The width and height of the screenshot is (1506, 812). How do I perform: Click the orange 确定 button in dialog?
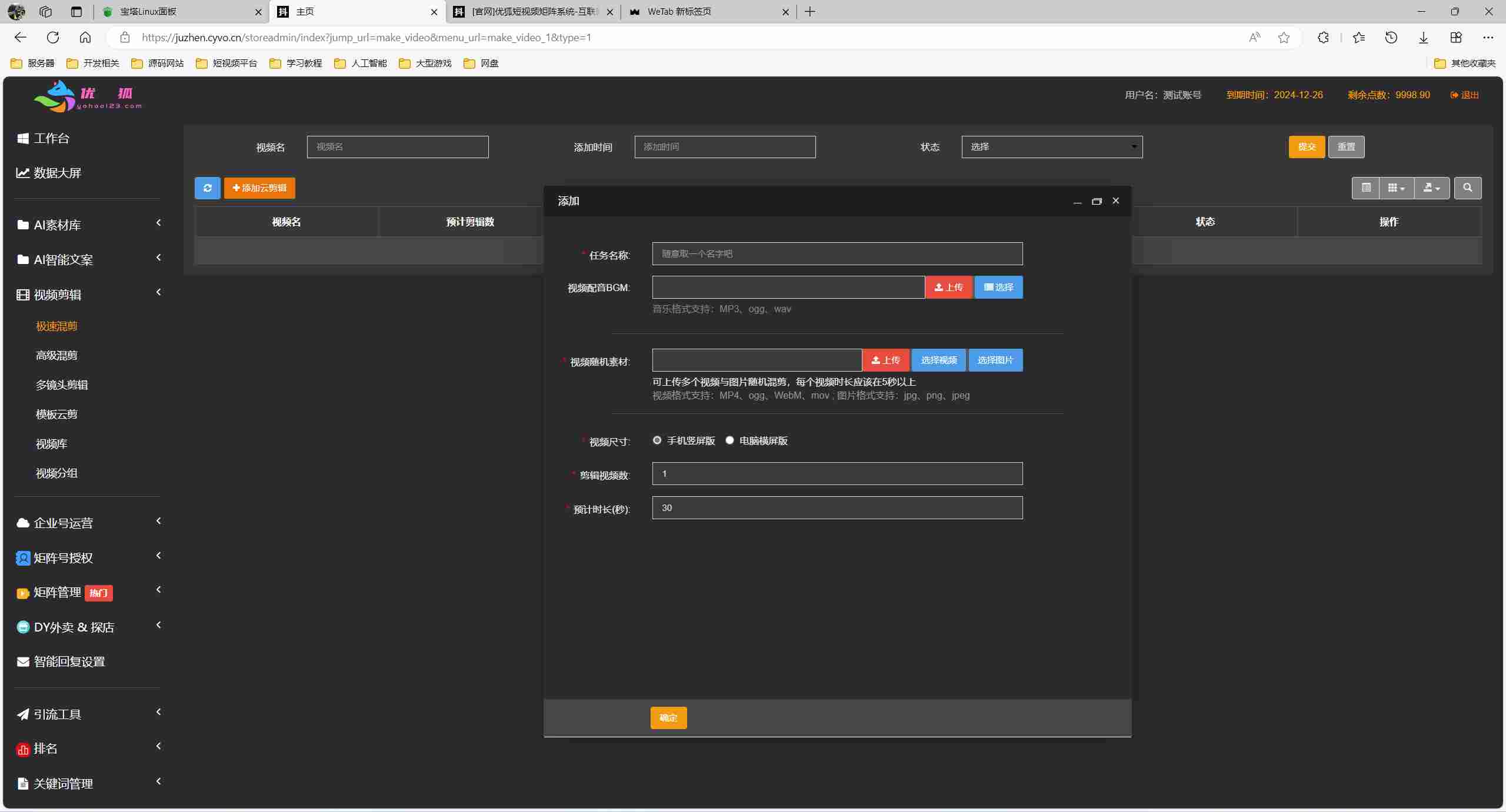click(668, 717)
